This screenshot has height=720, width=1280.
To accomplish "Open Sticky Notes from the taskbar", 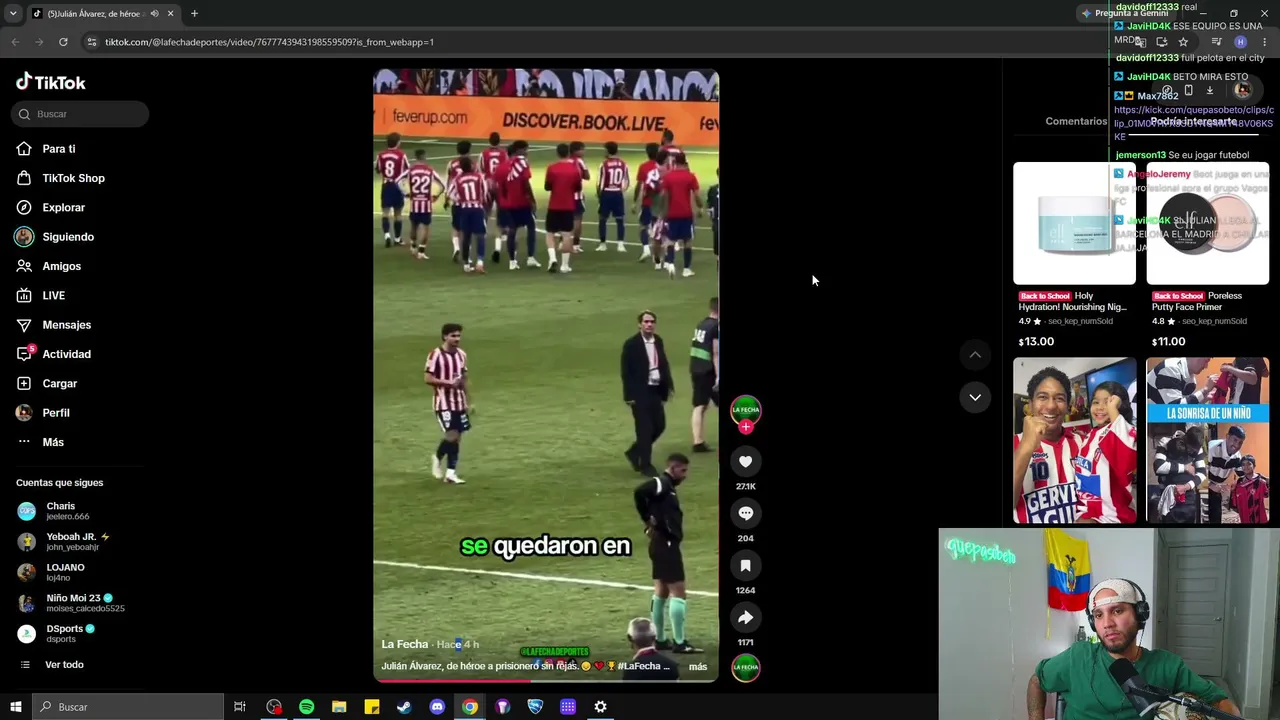I will point(372,707).
